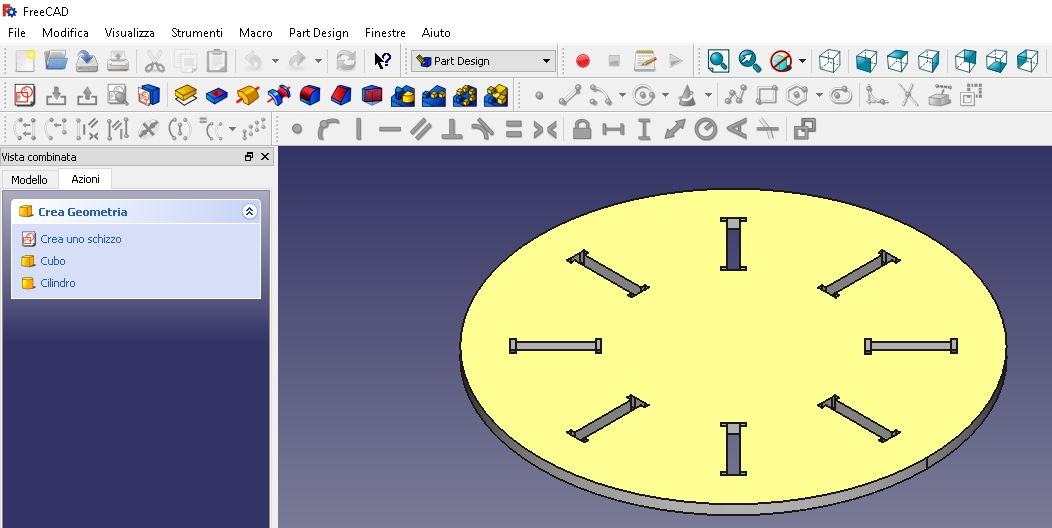This screenshot has height=528, width=1052.
Task: Switch to the rear view cube icon
Action: pyautogui.click(x=965, y=61)
